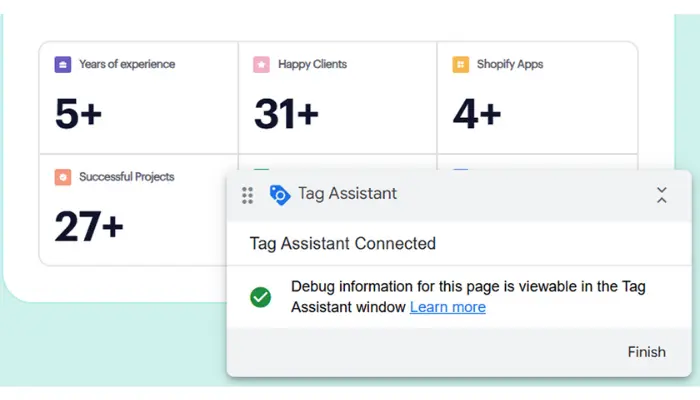The width and height of the screenshot is (700, 400).
Task: Click the Tag Assistant drag handle dots
Action: (247, 195)
